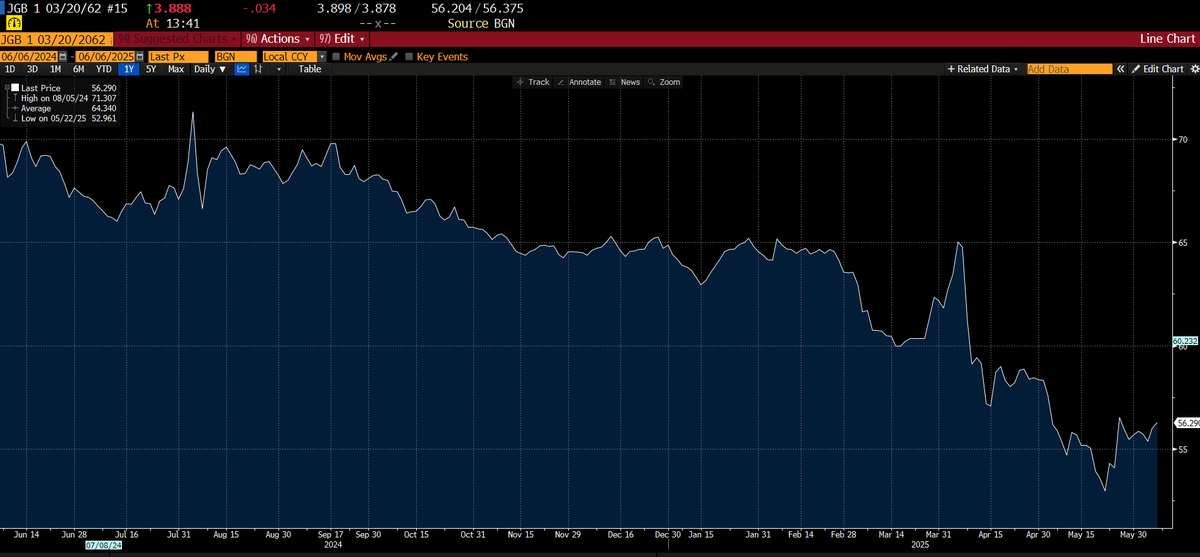Select the YTD range tab
1200x557 pixels.
click(103, 69)
